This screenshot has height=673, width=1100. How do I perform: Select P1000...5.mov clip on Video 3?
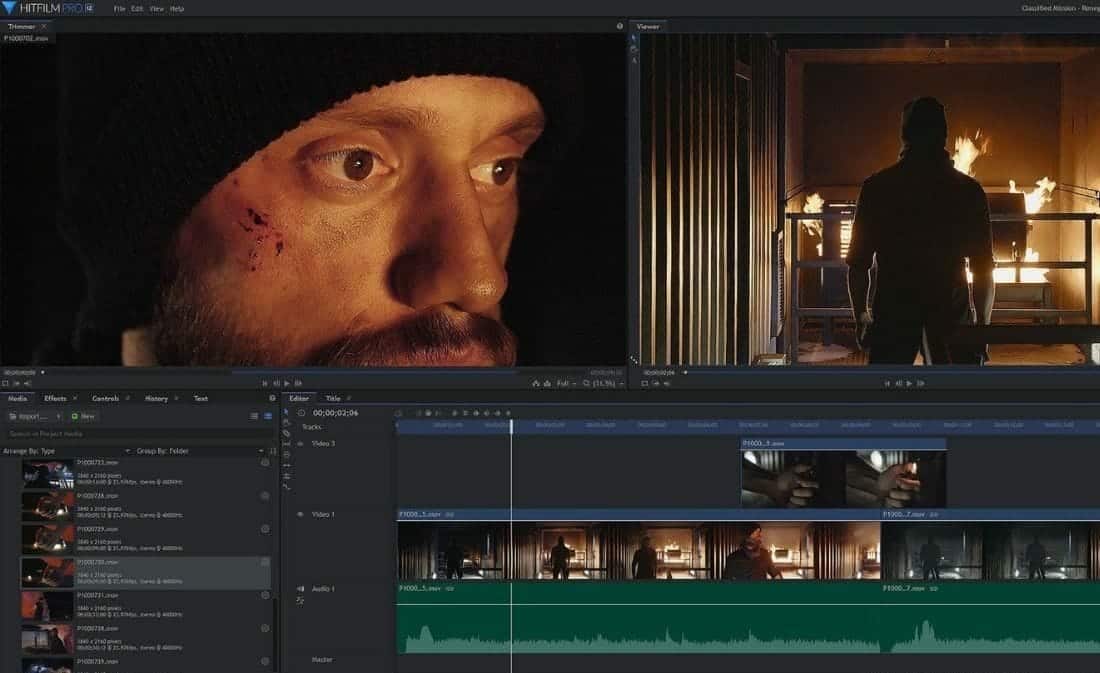[843, 472]
